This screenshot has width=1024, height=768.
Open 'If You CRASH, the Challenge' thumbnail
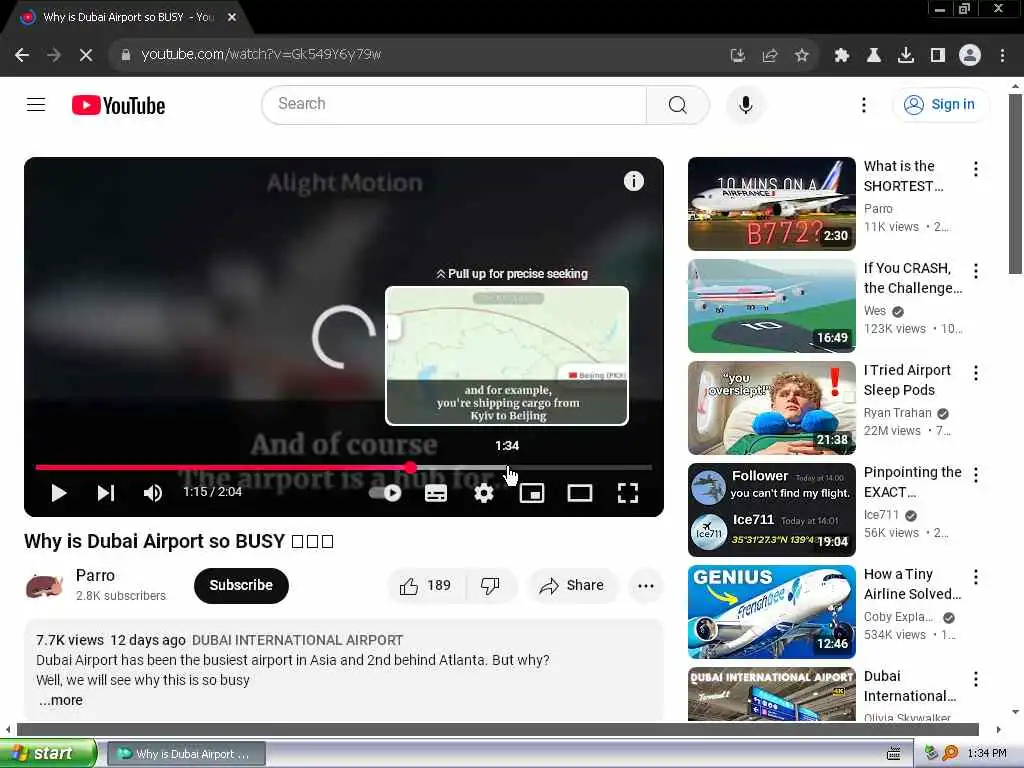click(771, 306)
